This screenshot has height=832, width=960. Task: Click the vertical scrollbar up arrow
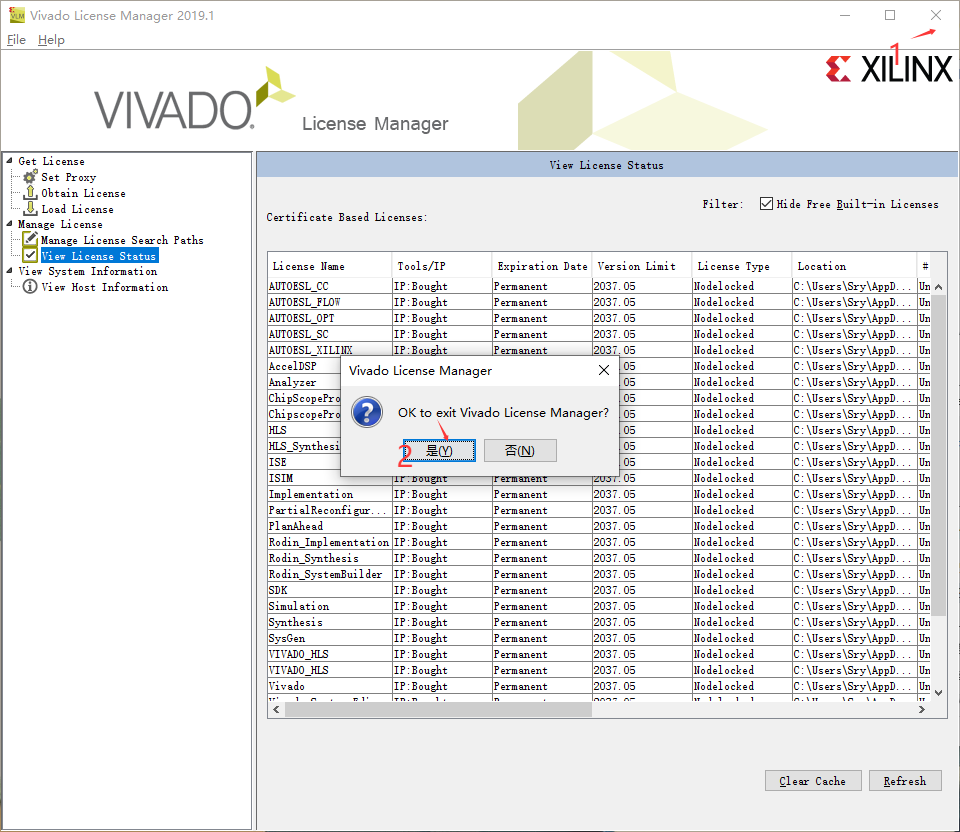coord(938,287)
